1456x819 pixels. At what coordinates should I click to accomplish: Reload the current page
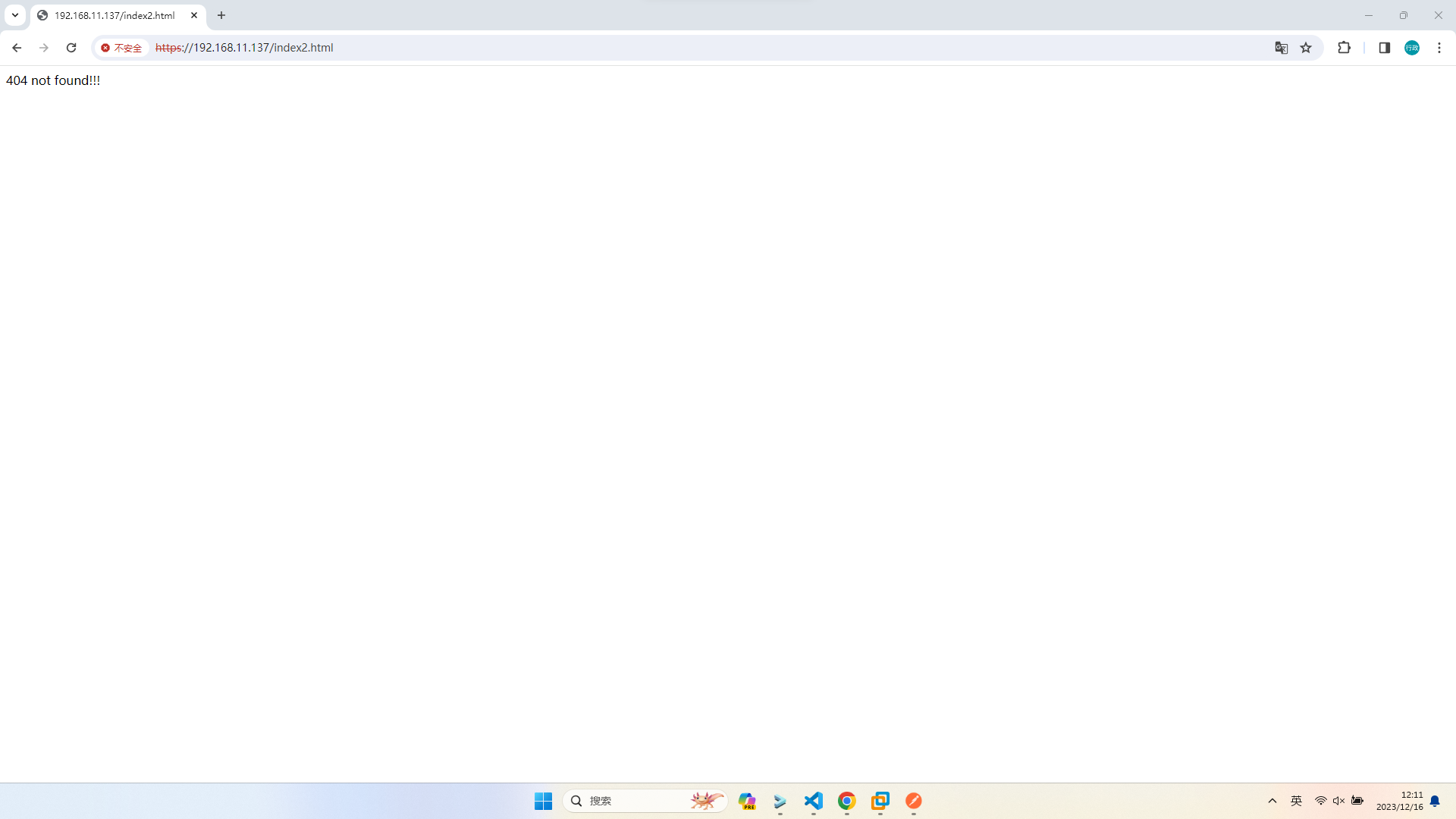tap(71, 48)
